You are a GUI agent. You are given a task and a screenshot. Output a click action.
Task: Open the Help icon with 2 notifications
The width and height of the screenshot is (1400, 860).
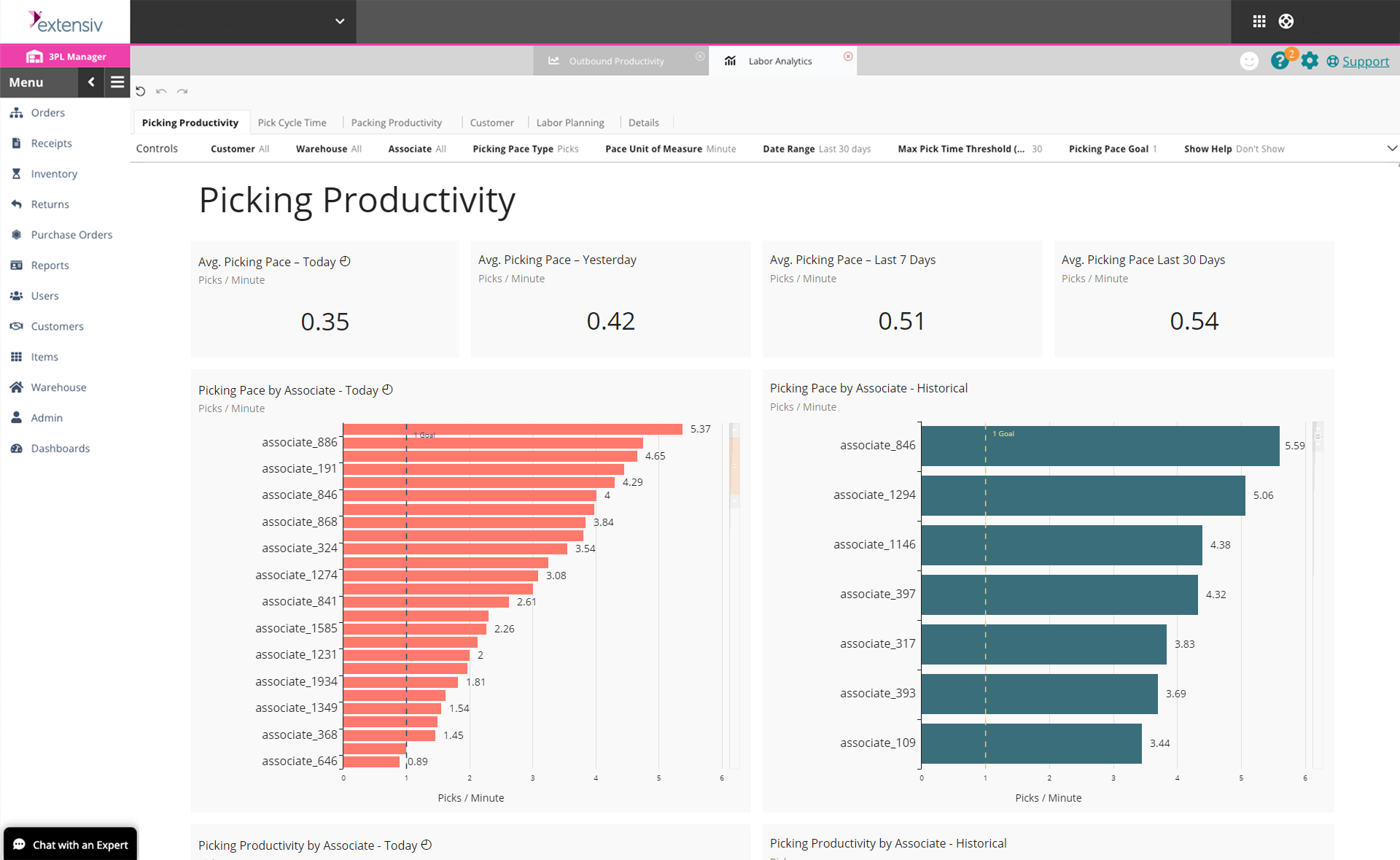[x=1280, y=61]
